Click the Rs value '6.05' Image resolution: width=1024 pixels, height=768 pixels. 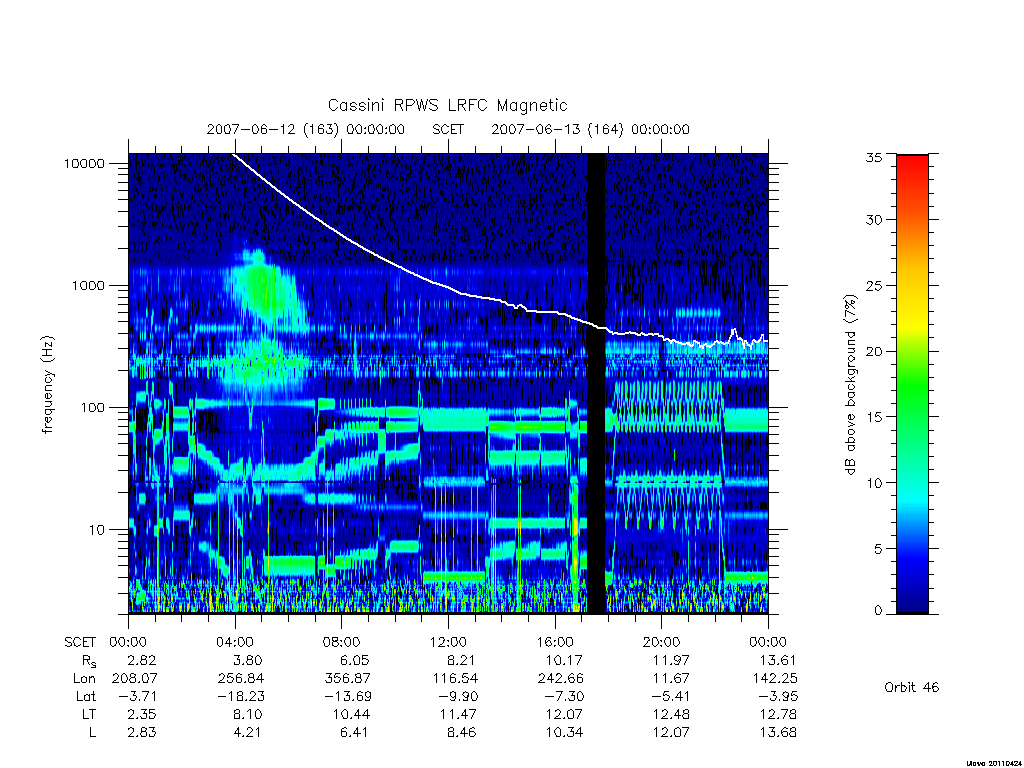click(354, 660)
